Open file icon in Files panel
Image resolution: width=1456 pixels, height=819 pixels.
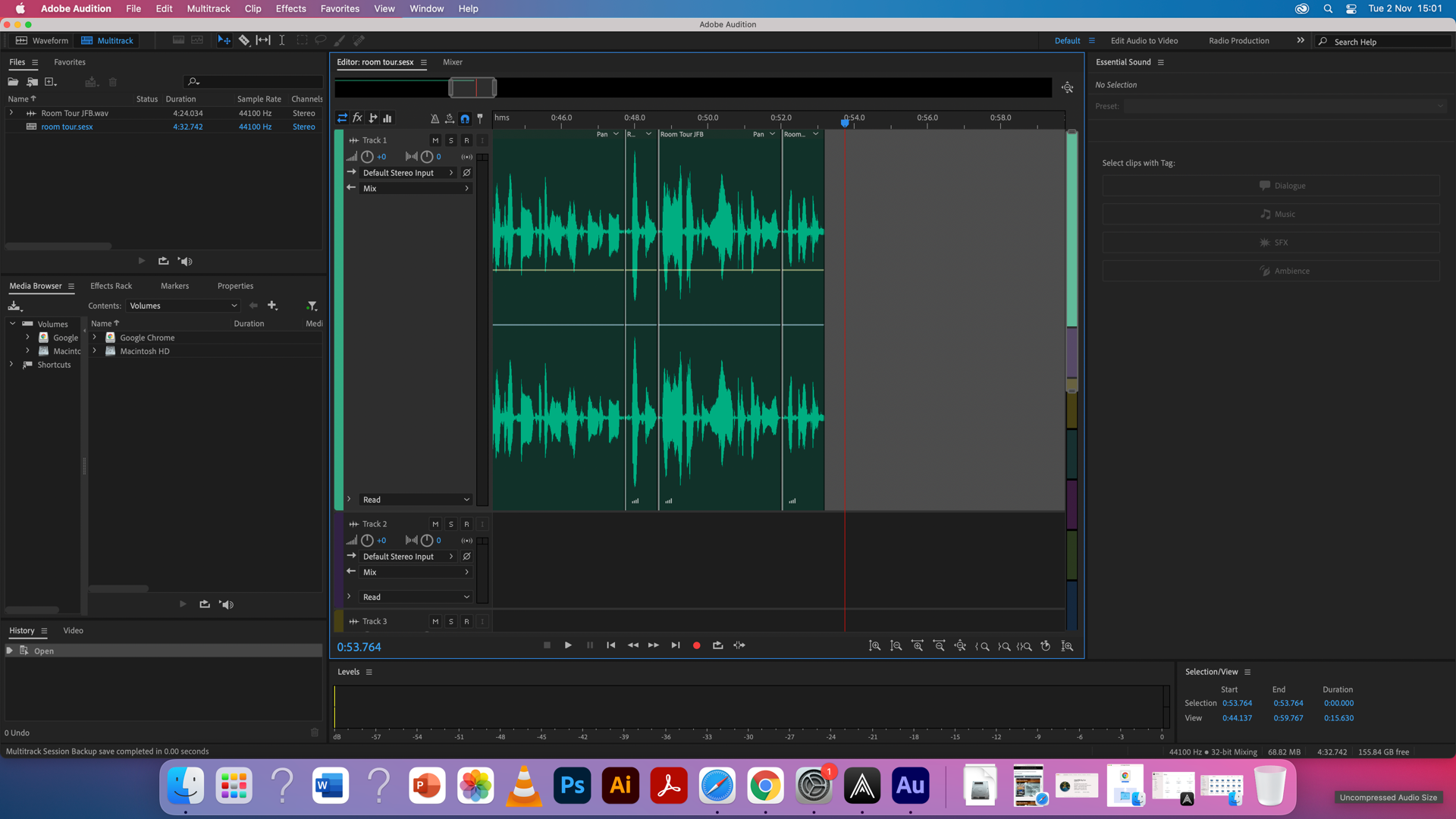(13, 82)
